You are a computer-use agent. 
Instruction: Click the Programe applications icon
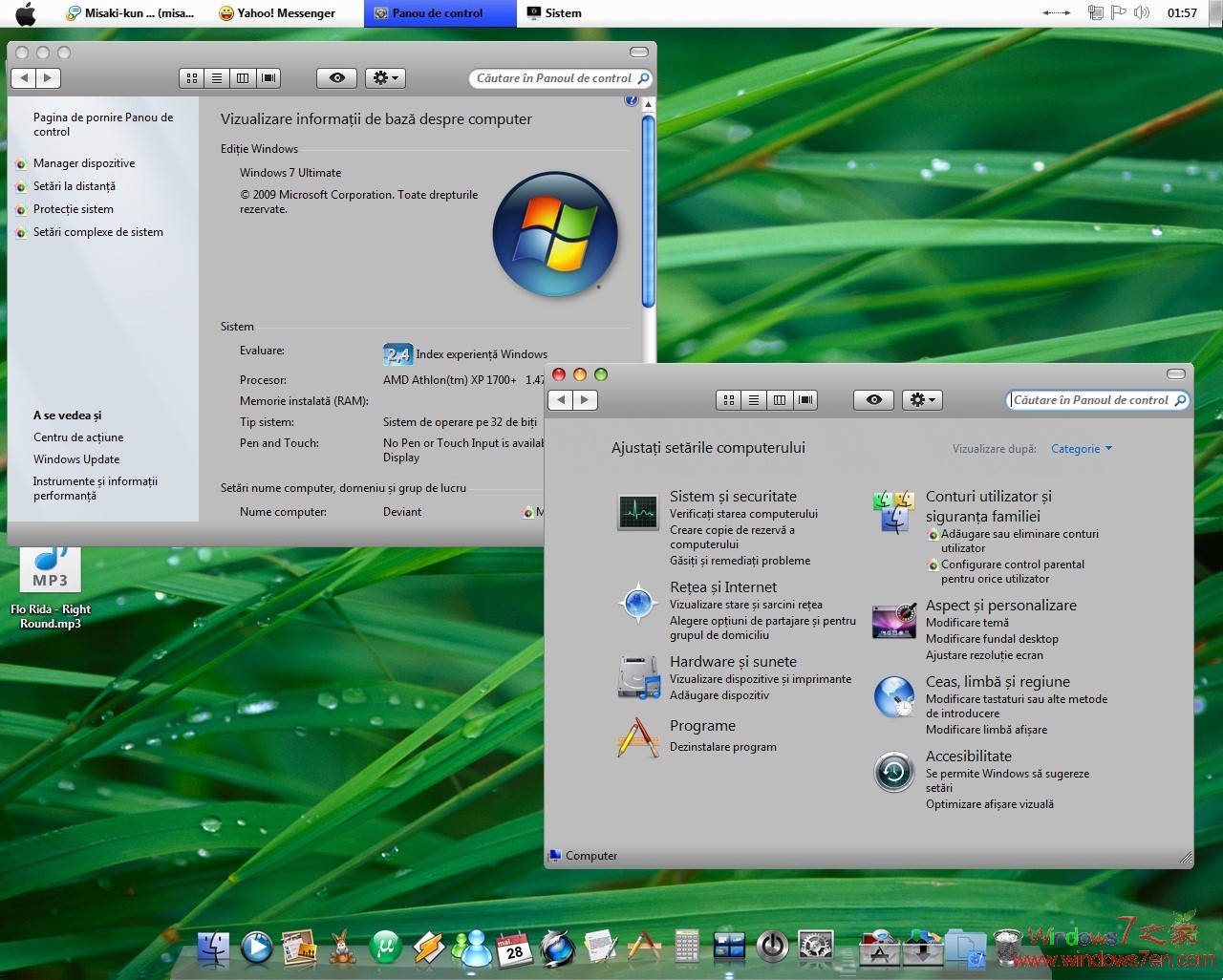click(638, 737)
